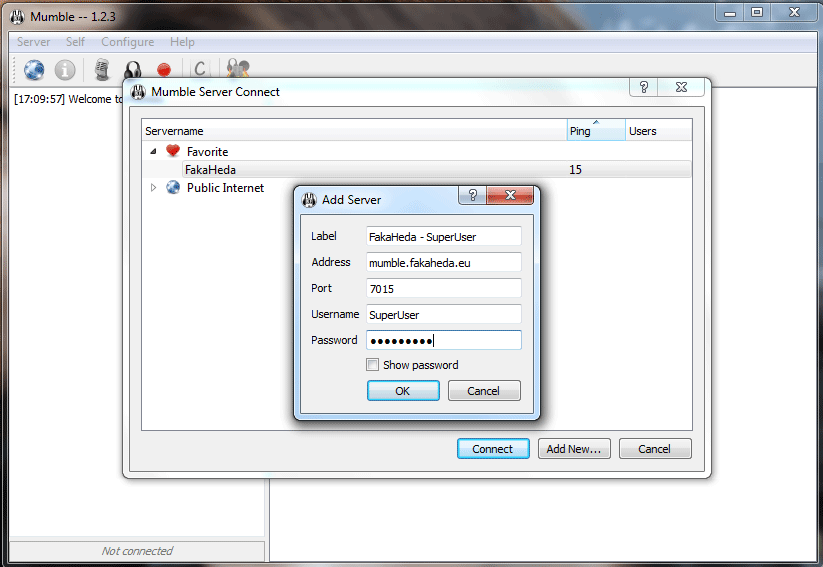This screenshot has width=823, height=567.
Task: Maximize the Mumble main window
Action: click(x=757, y=13)
